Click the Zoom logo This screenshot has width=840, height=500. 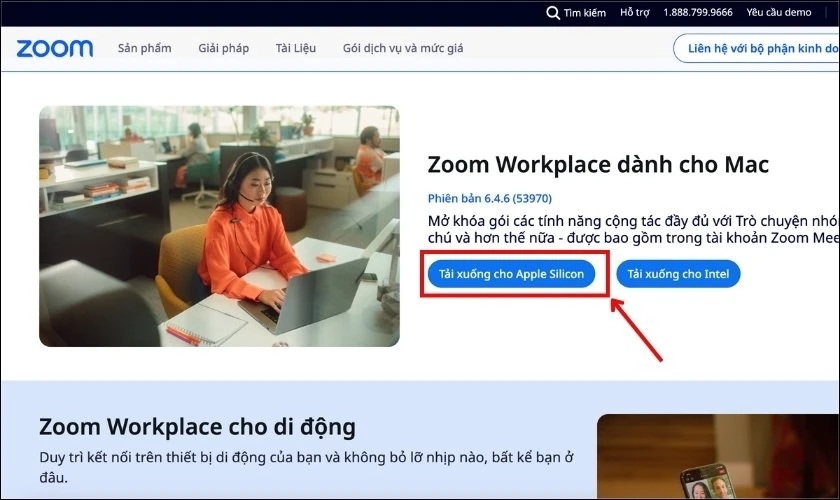pos(55,49)
